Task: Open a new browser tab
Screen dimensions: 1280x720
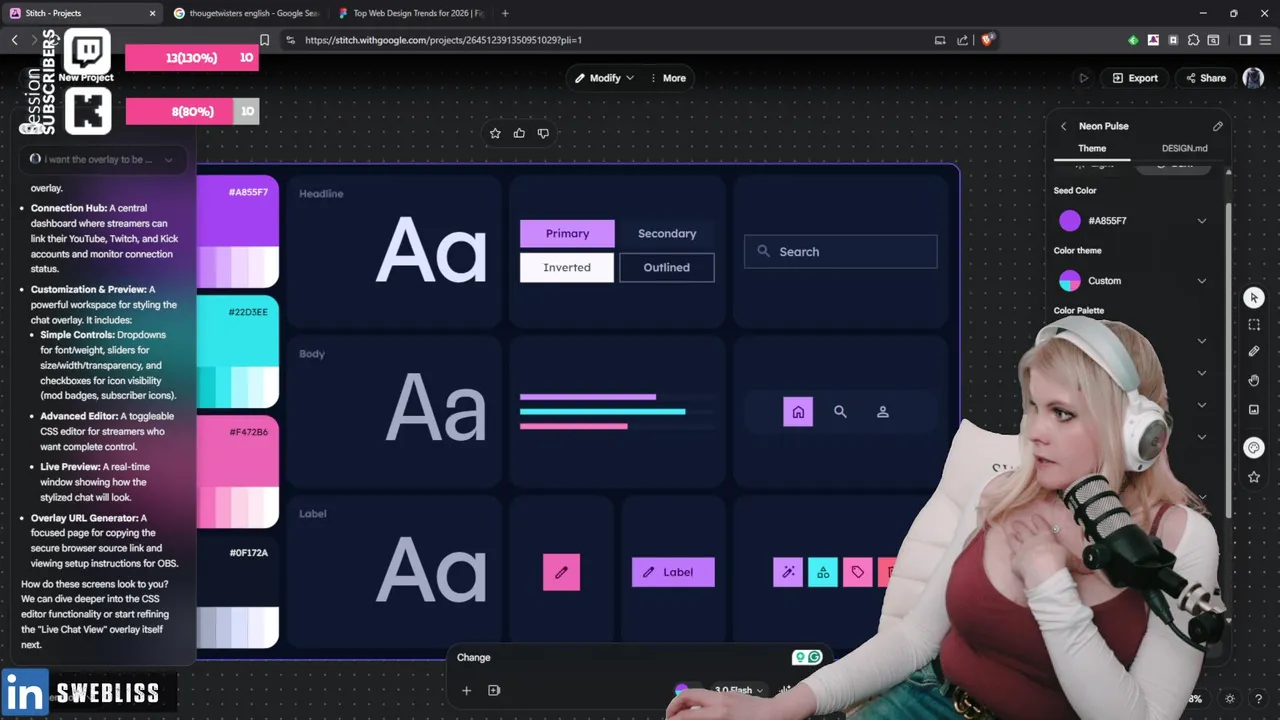Action: [x=505, y=13]
